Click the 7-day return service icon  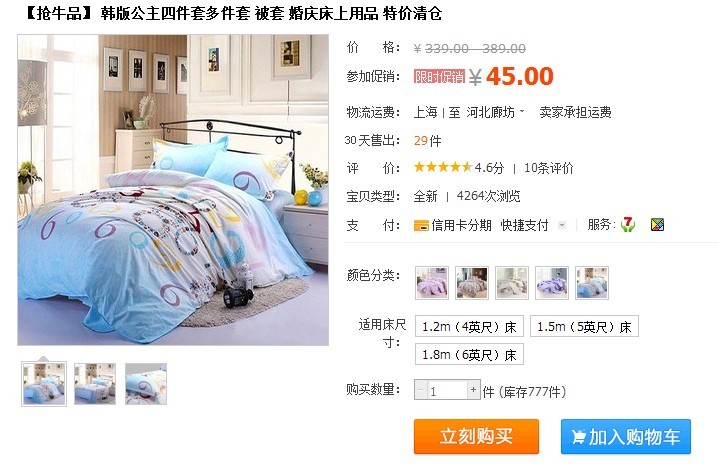628,224
